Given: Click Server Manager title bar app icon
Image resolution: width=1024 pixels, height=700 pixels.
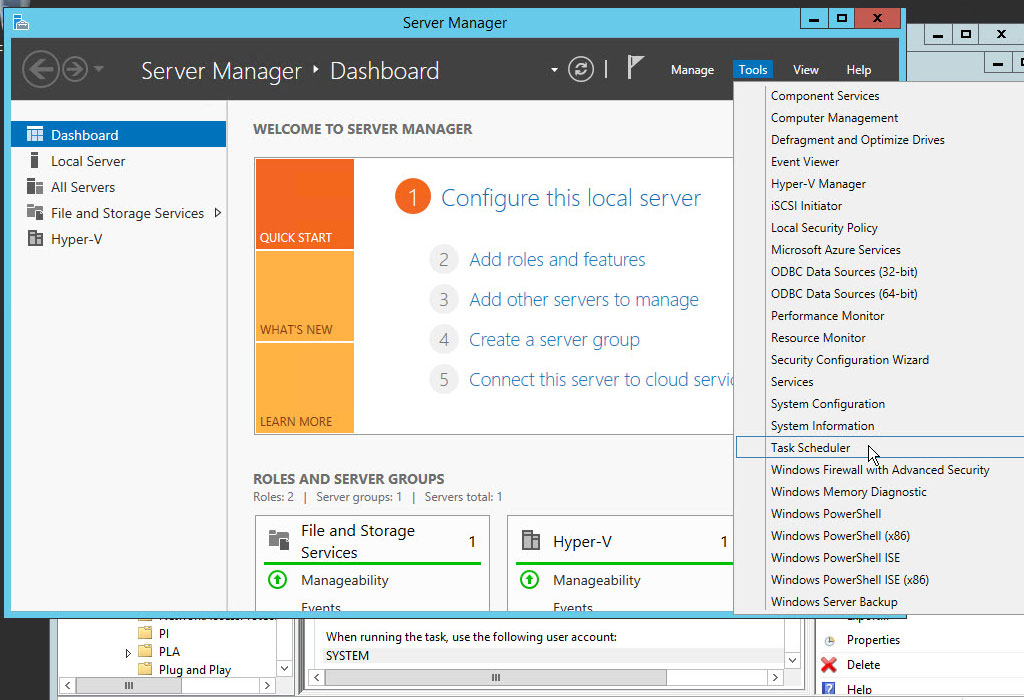Looking at the screenshot, I should click(21, 23).
